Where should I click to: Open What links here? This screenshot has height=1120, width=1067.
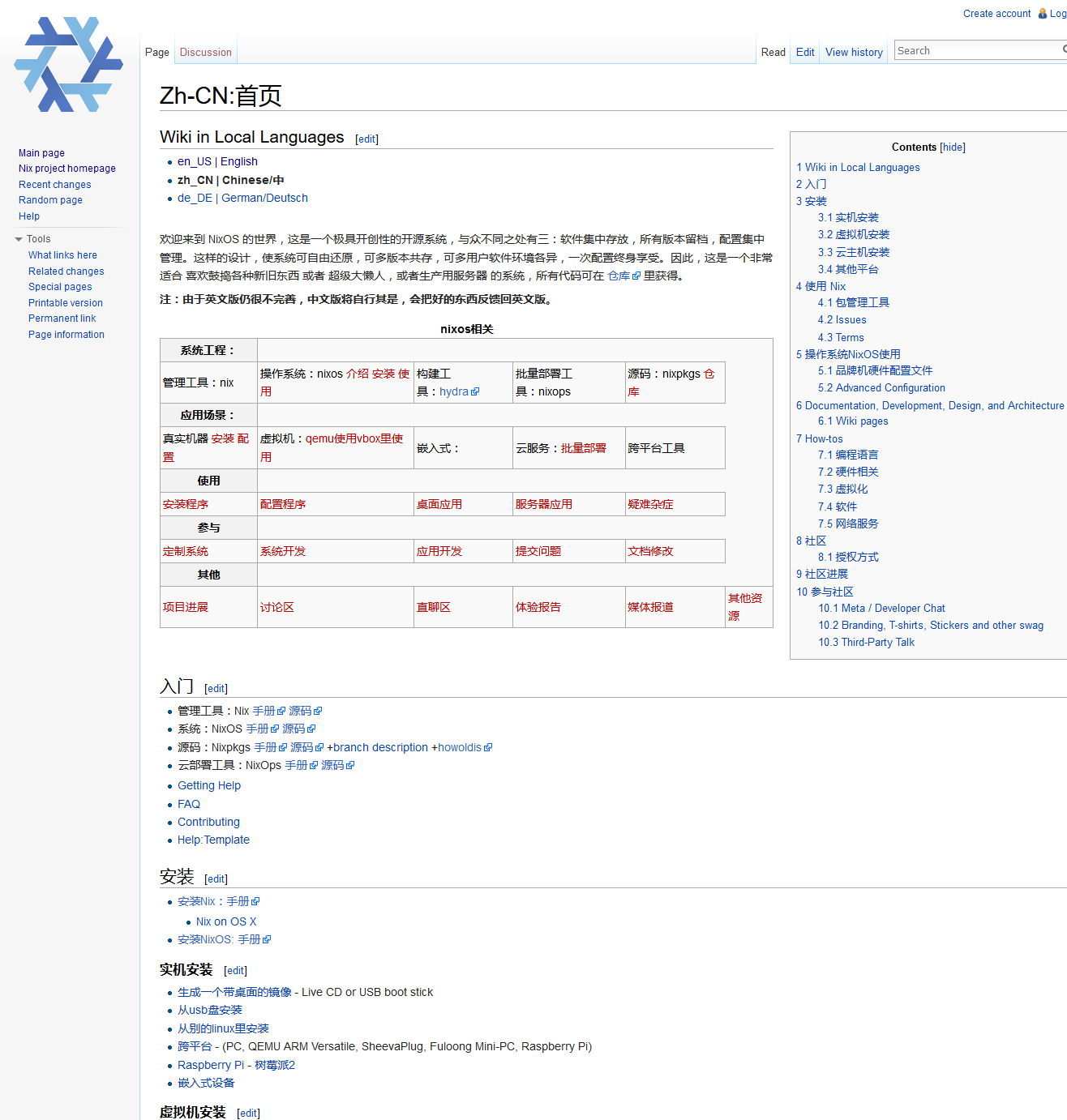click(62, 255)
